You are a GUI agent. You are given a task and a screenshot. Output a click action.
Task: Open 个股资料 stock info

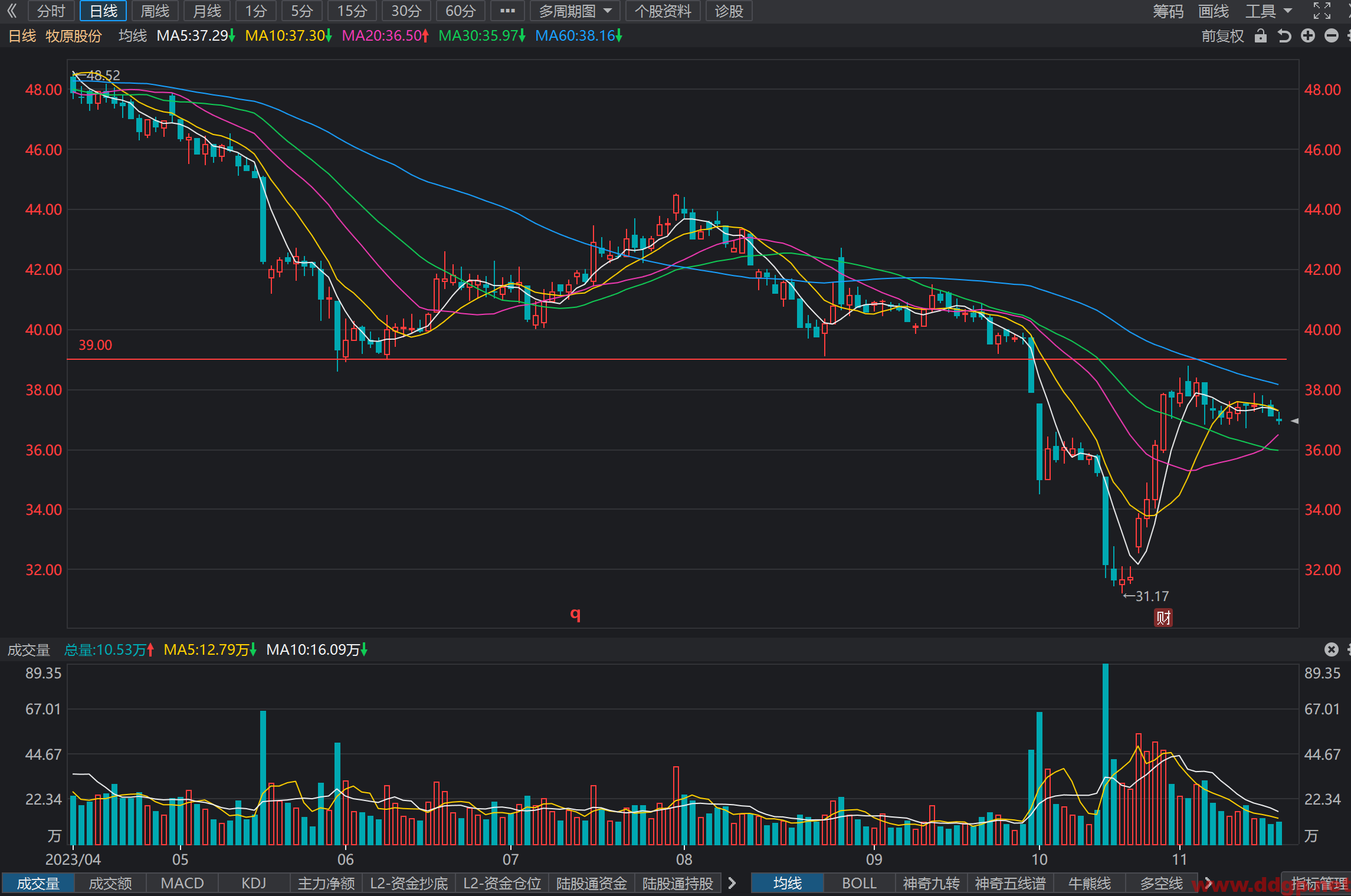pyautogui.click(x=663, y=11)
